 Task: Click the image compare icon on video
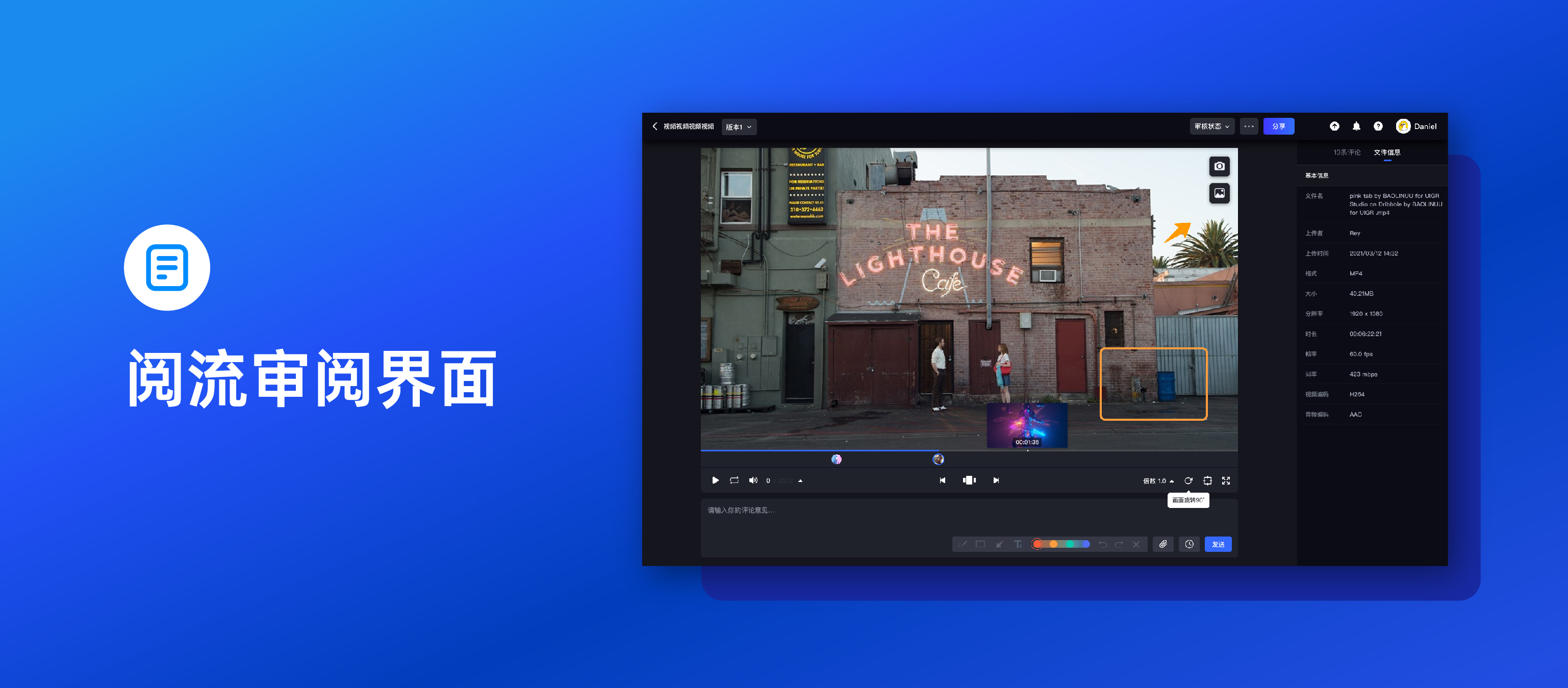click(1219, 193)
